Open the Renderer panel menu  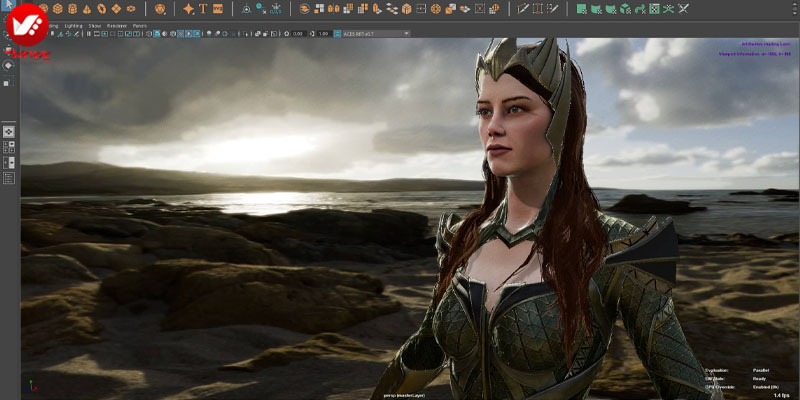coord(117,26)
